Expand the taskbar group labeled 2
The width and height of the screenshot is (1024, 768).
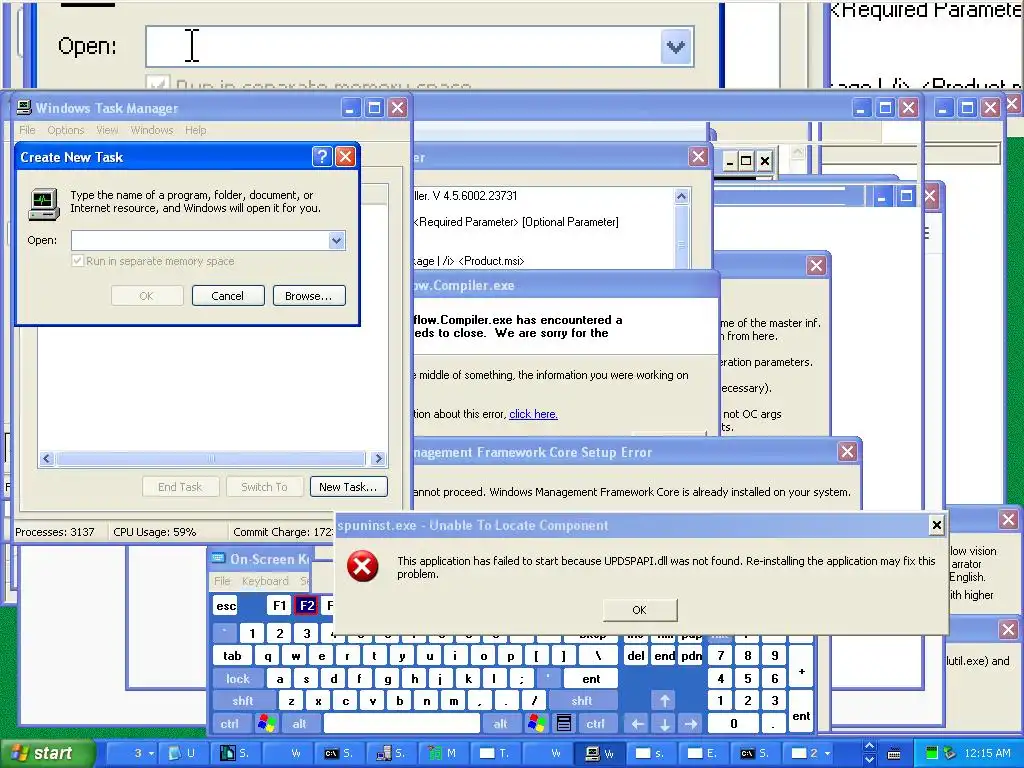[810, 753]
